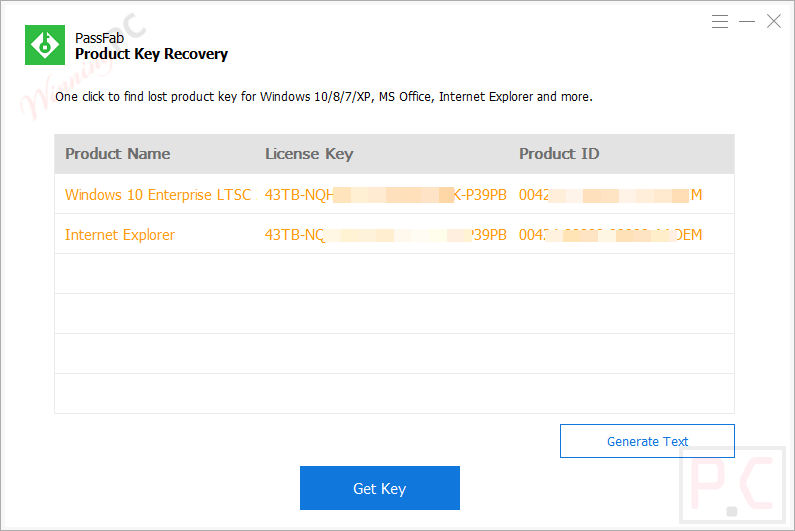Select the Internet Explorer product name
The height and width of the screenshot is (531, 795).
120,235
